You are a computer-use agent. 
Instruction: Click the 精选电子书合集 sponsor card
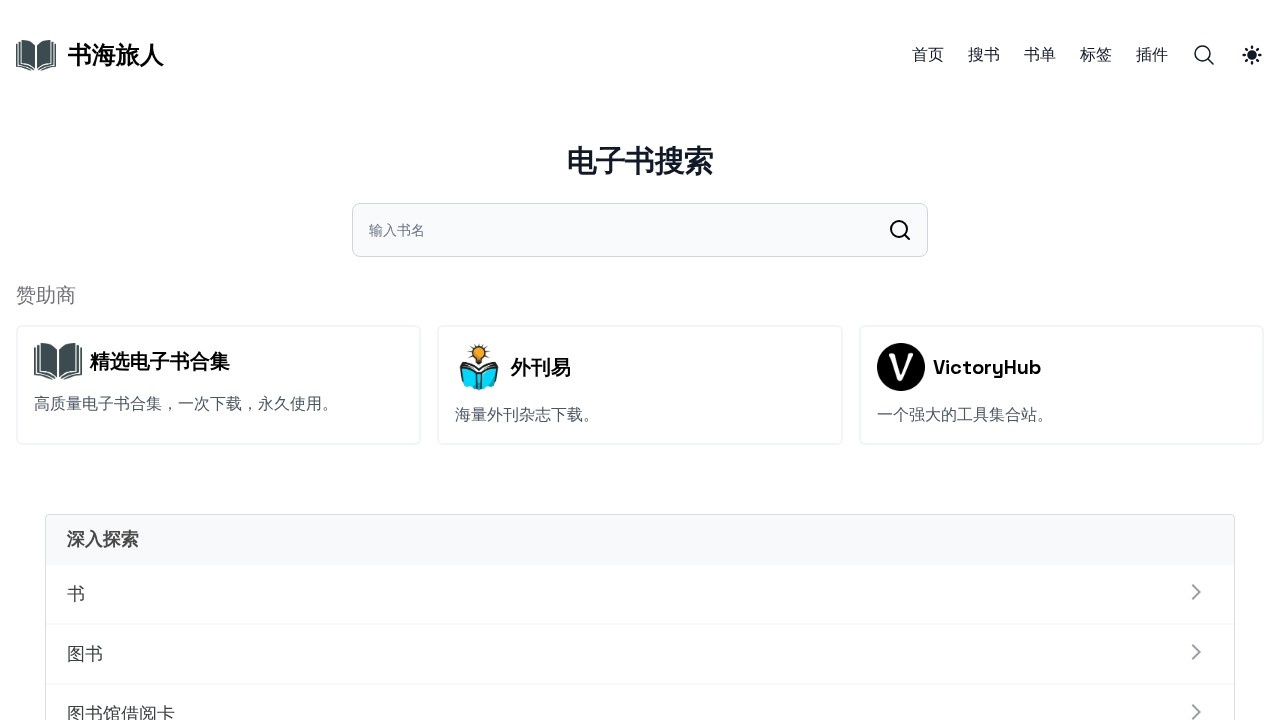click(218, 384)
